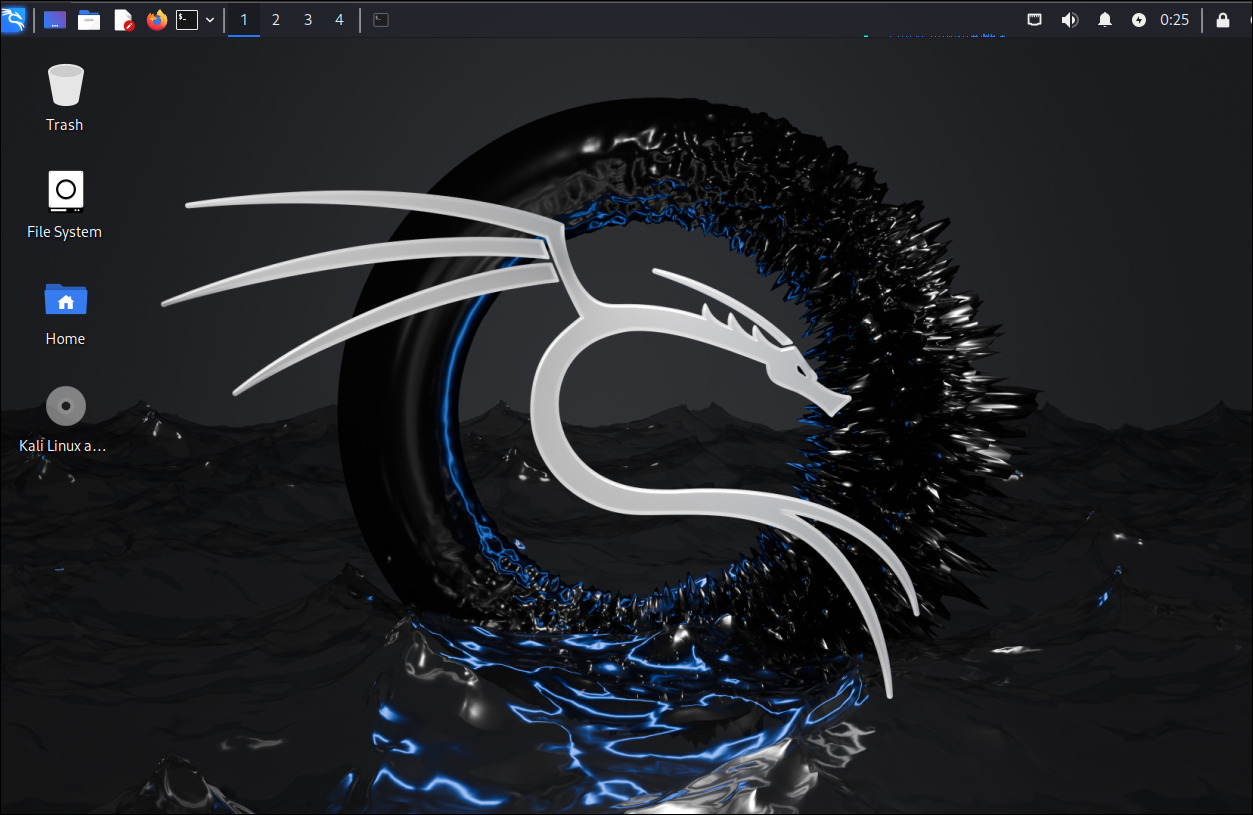Open the Kali applications menu
This screenshot has height=815, width=1253.
coord(15,19)
